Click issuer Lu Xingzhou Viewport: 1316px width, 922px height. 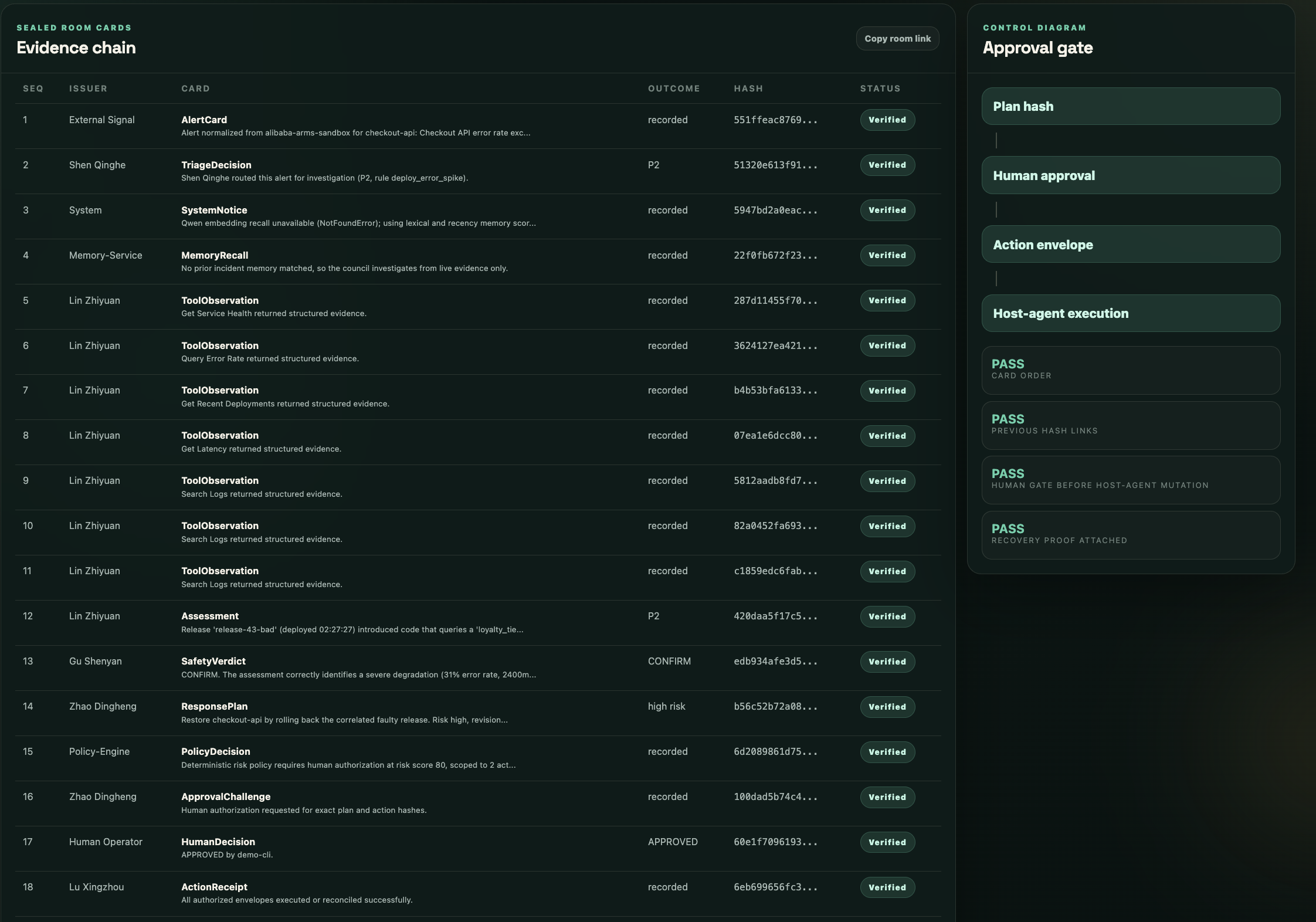[97, 887]
